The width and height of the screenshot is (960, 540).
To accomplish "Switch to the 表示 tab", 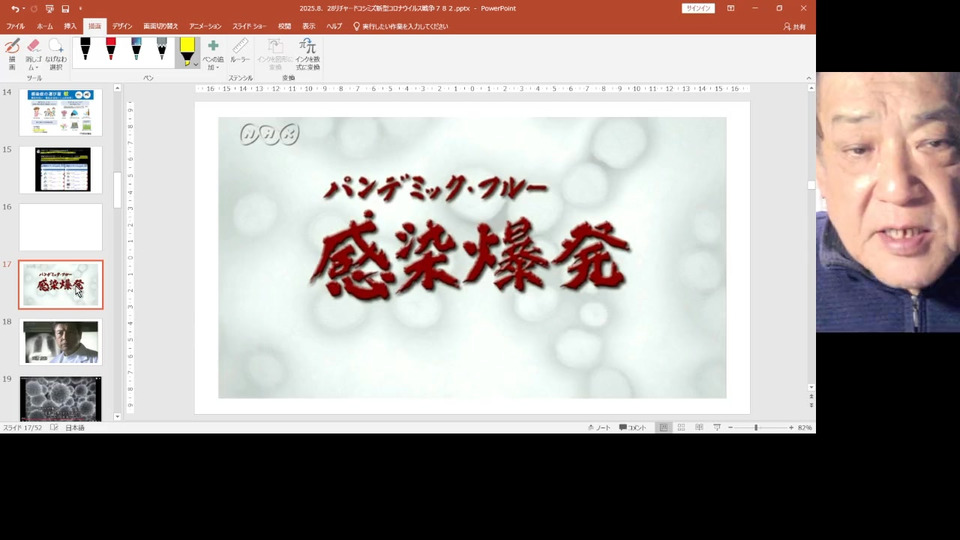I will 309,26.
